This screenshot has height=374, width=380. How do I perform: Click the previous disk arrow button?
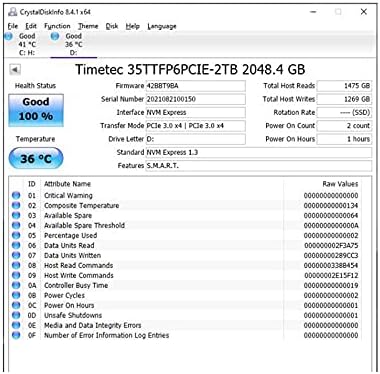15,70
